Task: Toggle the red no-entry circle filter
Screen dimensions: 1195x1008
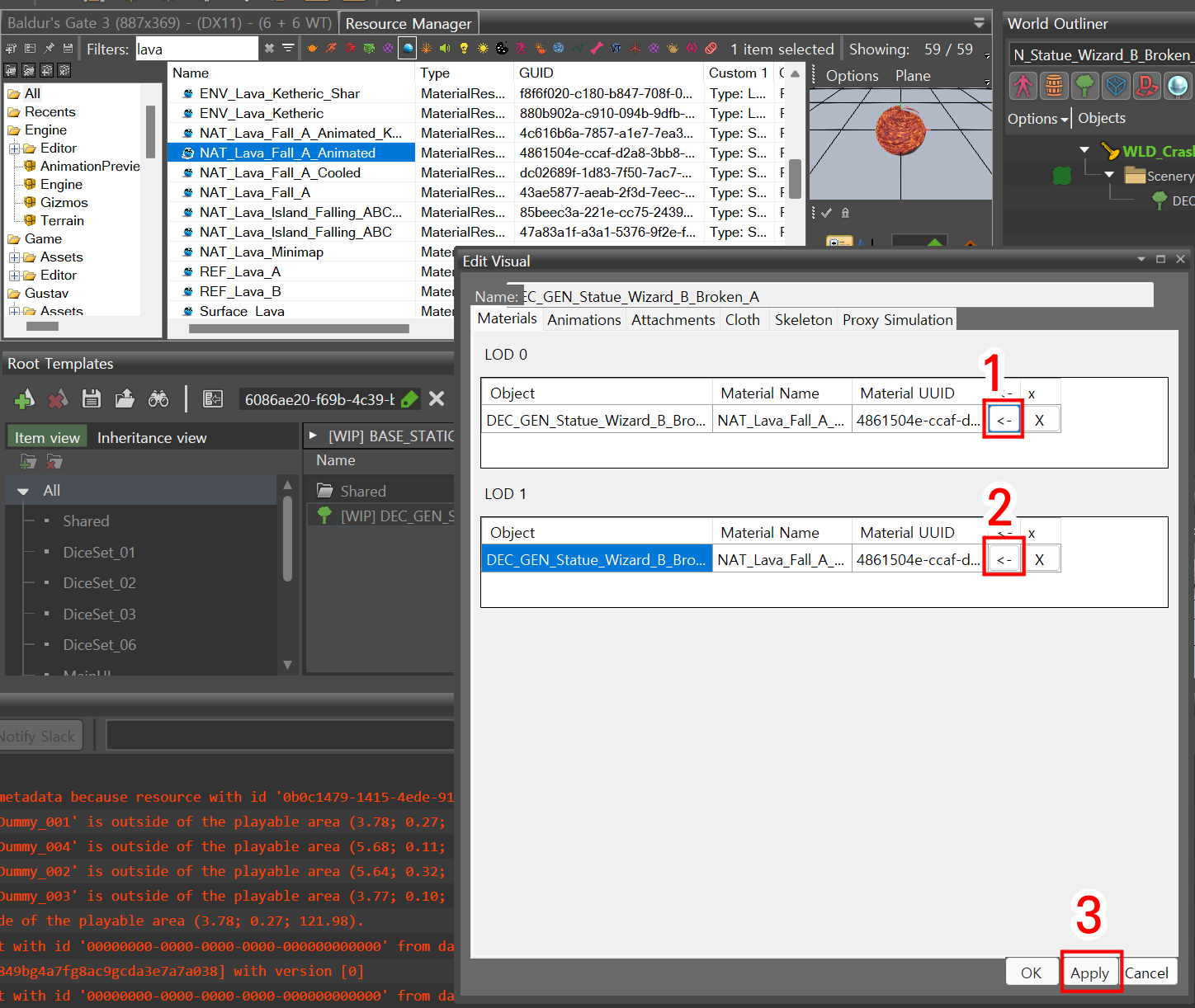Action: (x=711, y=49)
